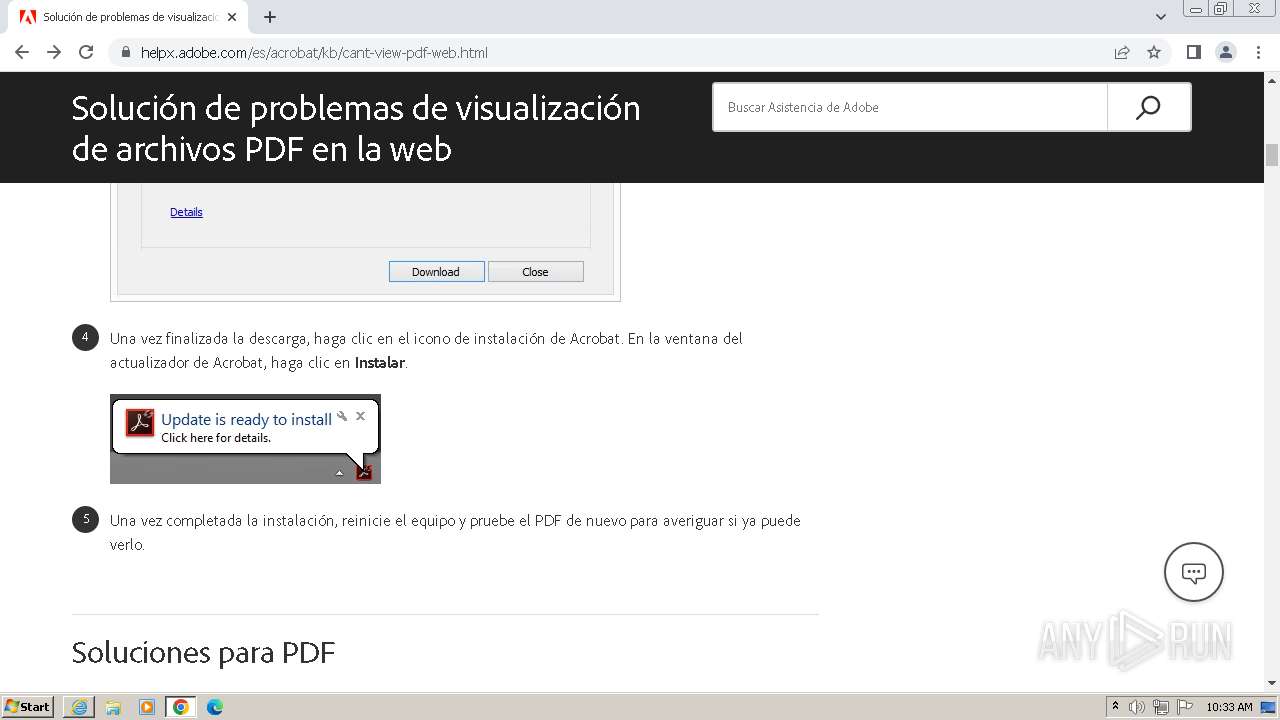Open the media player taskbar icon

[x=147, y=707]
